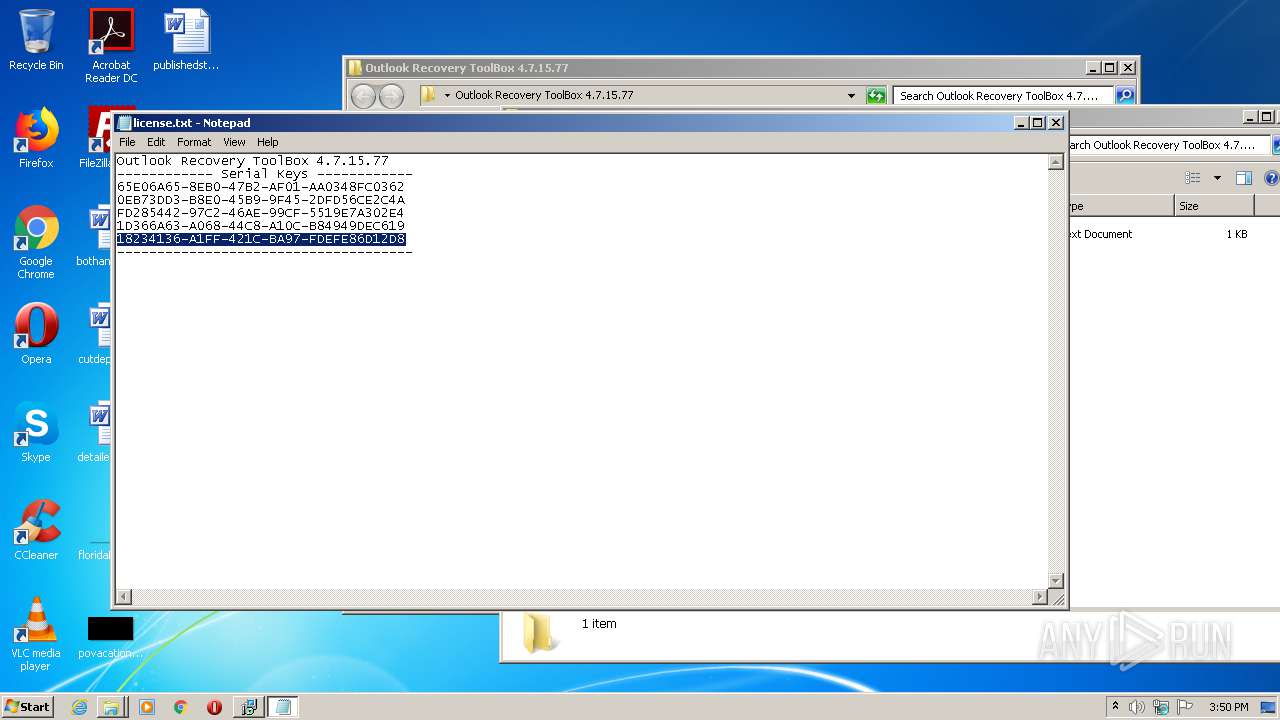The width and height of the screenshot is (1280, 720).
Task: Toggle the Explorer preview pane
Action: pyautogui.click(x=1244, y=178)
